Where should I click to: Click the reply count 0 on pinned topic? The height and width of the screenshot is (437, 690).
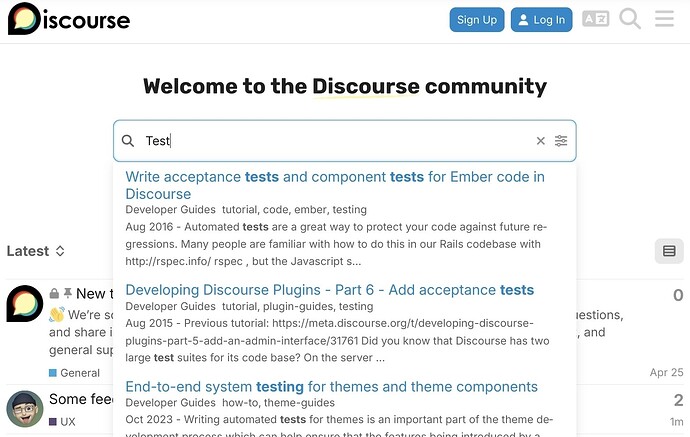coord(678,295)
